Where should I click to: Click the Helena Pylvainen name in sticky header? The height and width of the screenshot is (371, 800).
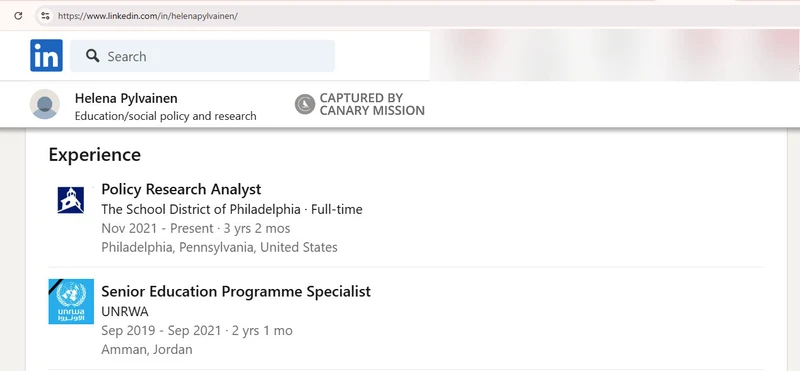126,98
